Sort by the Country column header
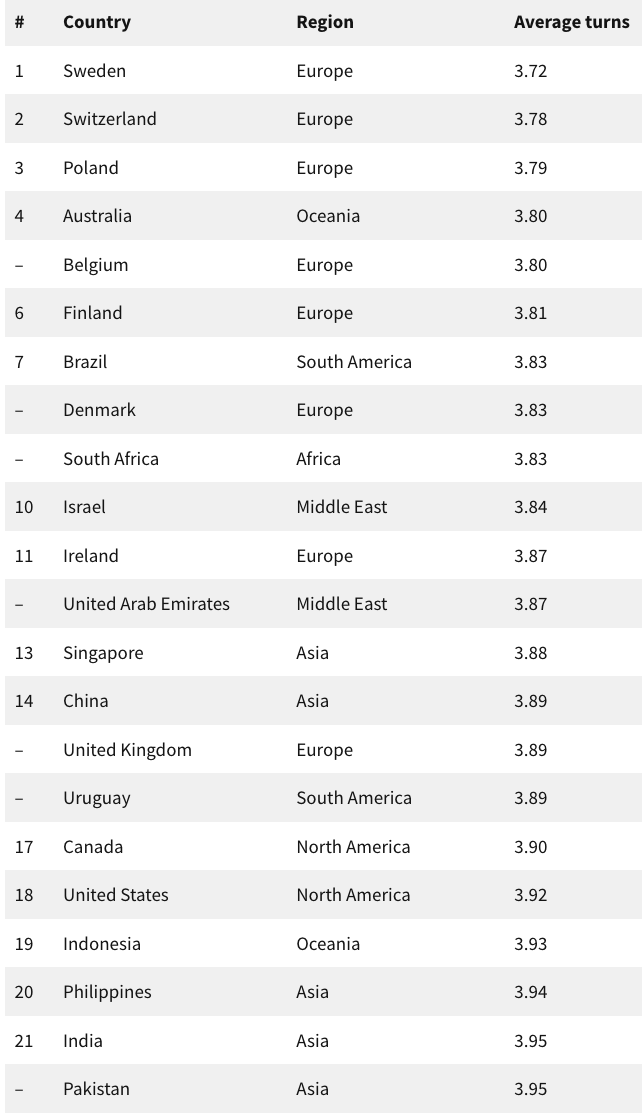Screen dimensions: 642x1116 pyautogui.click(x=97, y=22)
